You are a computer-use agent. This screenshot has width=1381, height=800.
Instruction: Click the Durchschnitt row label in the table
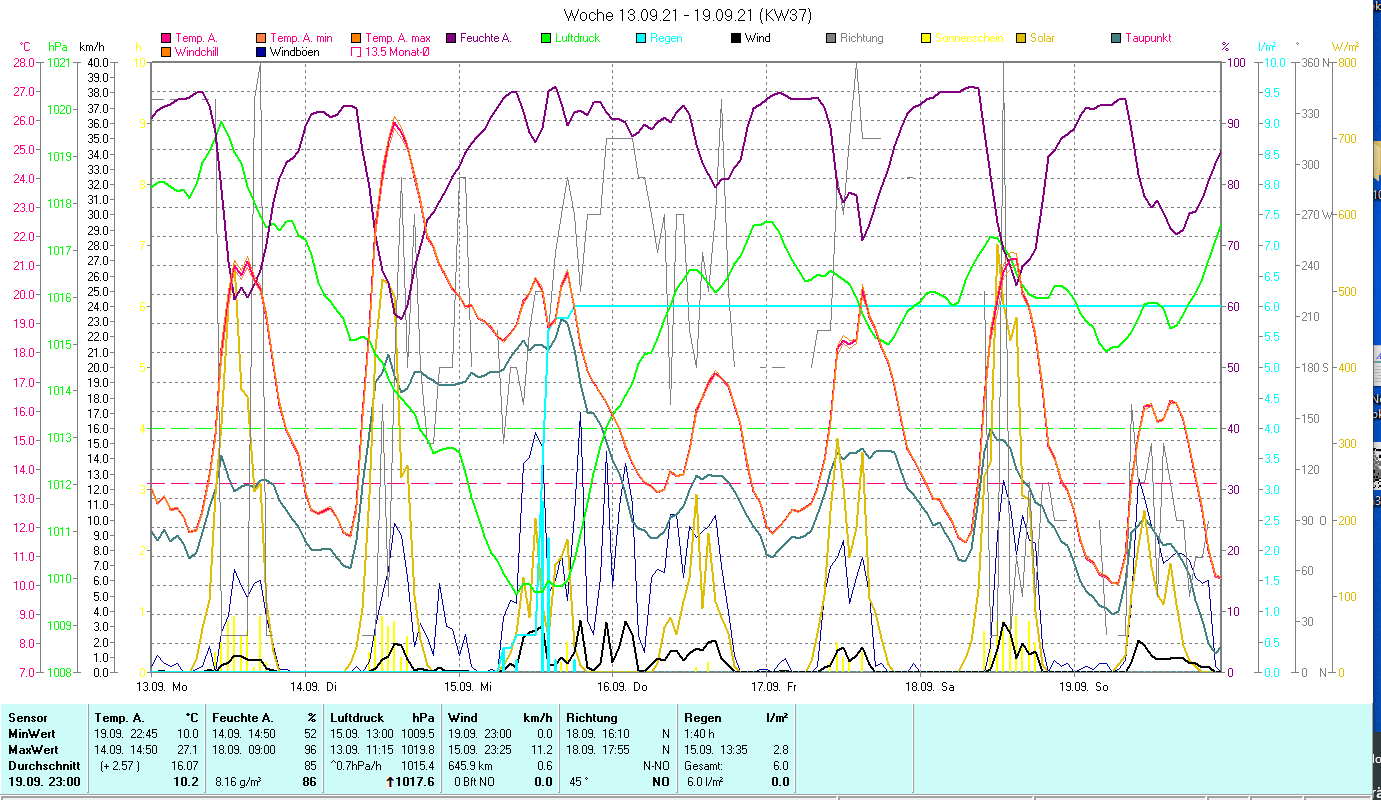coord(42,766)
